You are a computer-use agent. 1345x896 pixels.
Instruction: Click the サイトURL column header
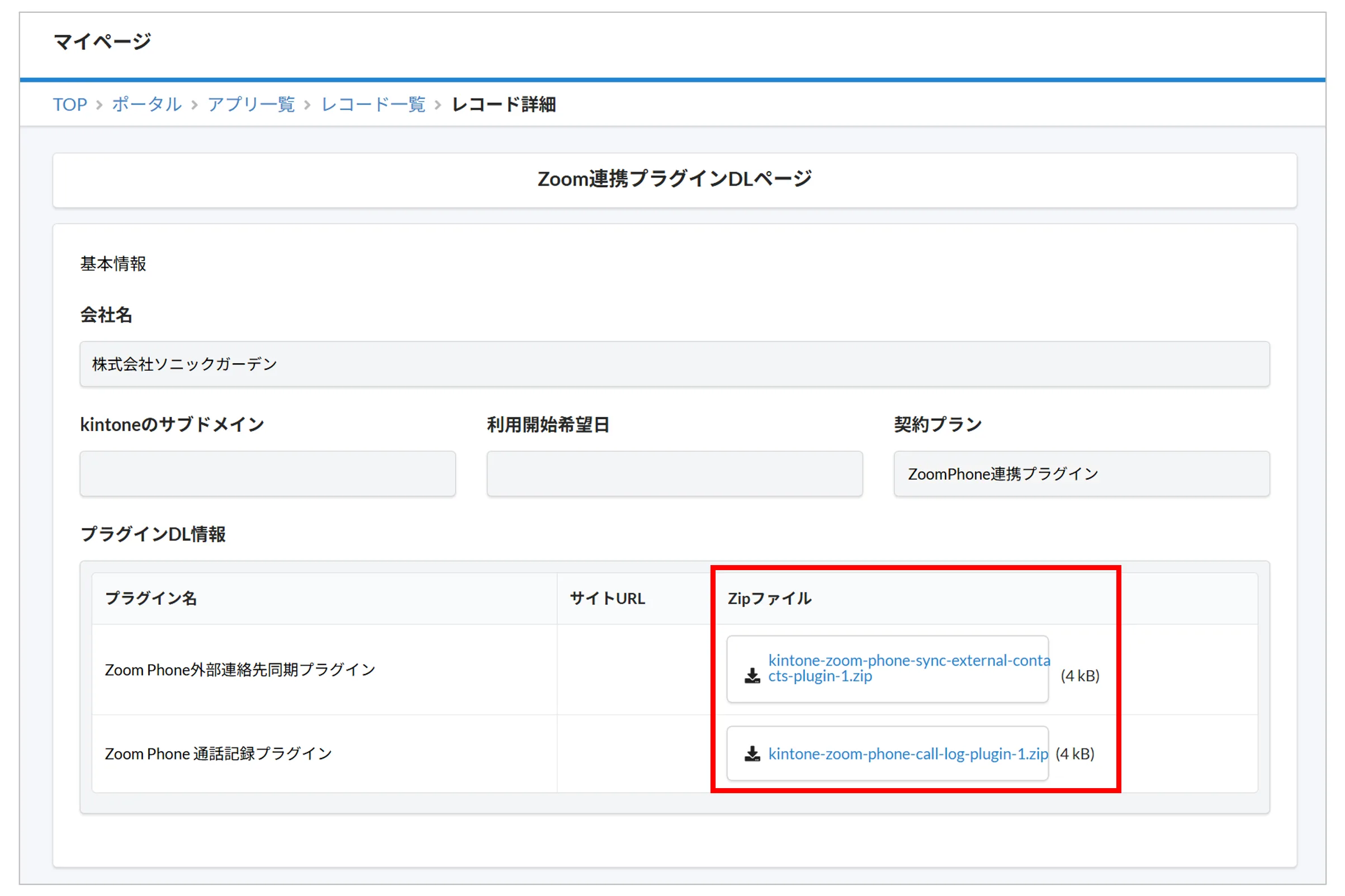(607, 598)
